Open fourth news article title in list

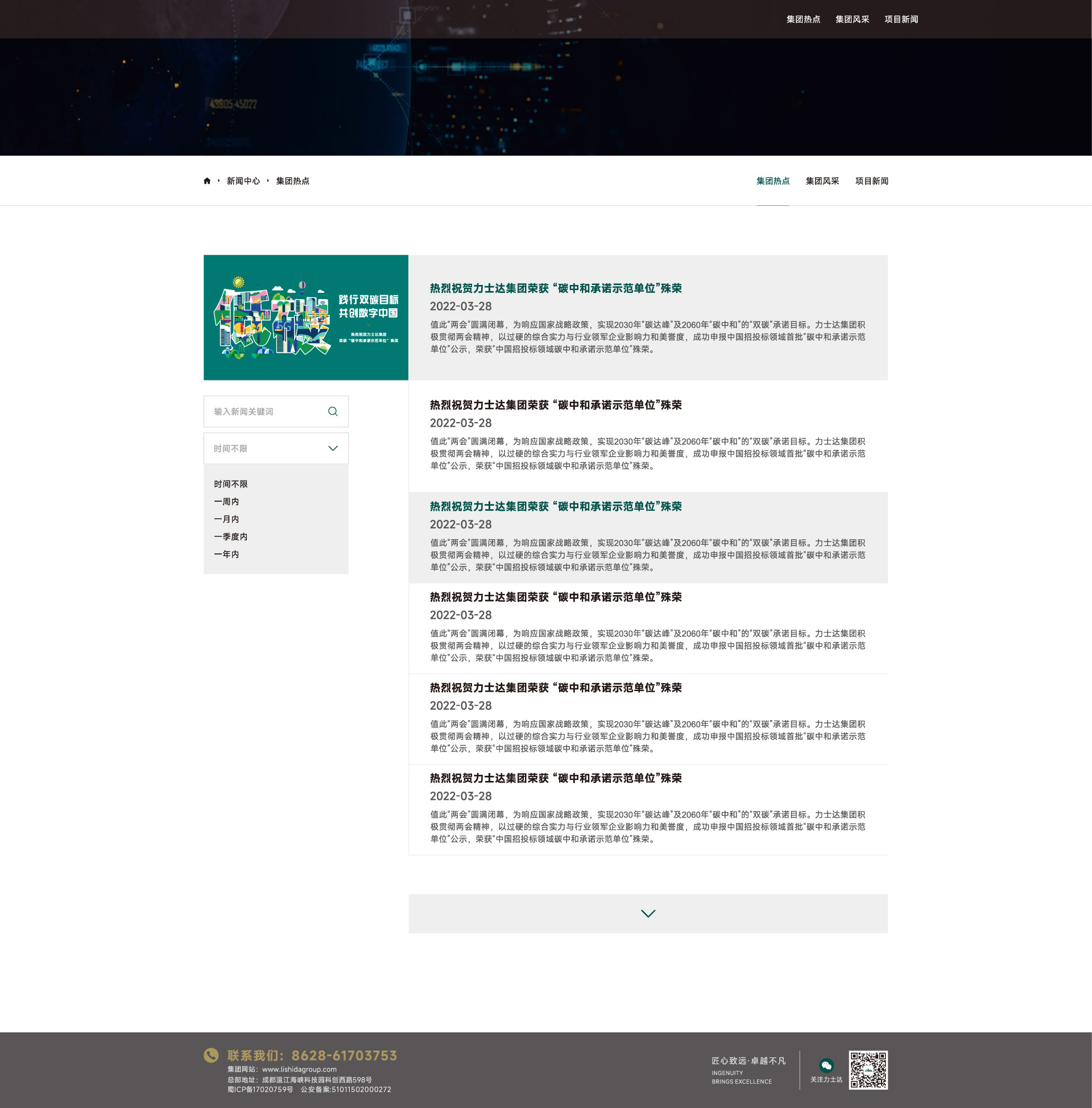pyautogui.click(x=556, y=597)
